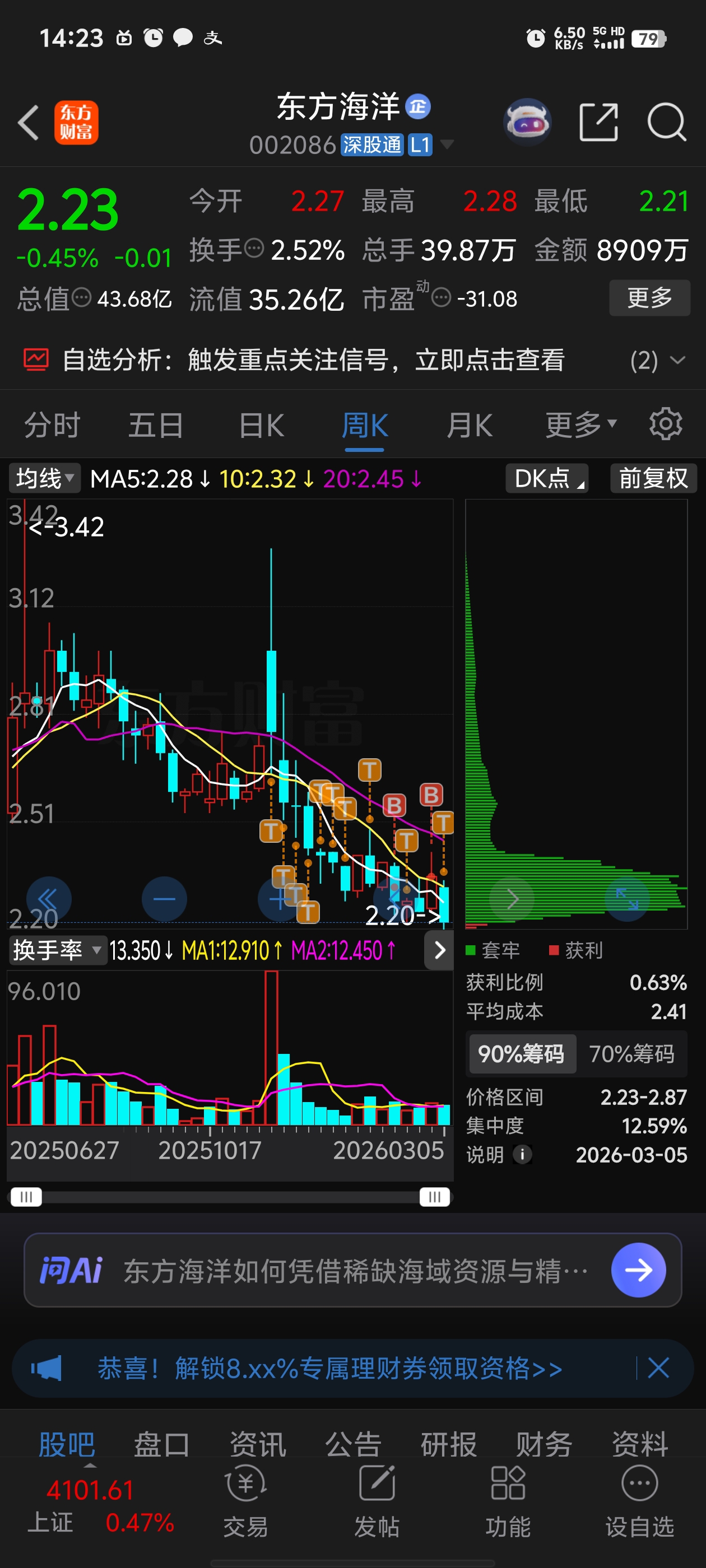Open the 盘口 tab
The height and width of the screenshot is (1568, 706).
click(161, 1444)
